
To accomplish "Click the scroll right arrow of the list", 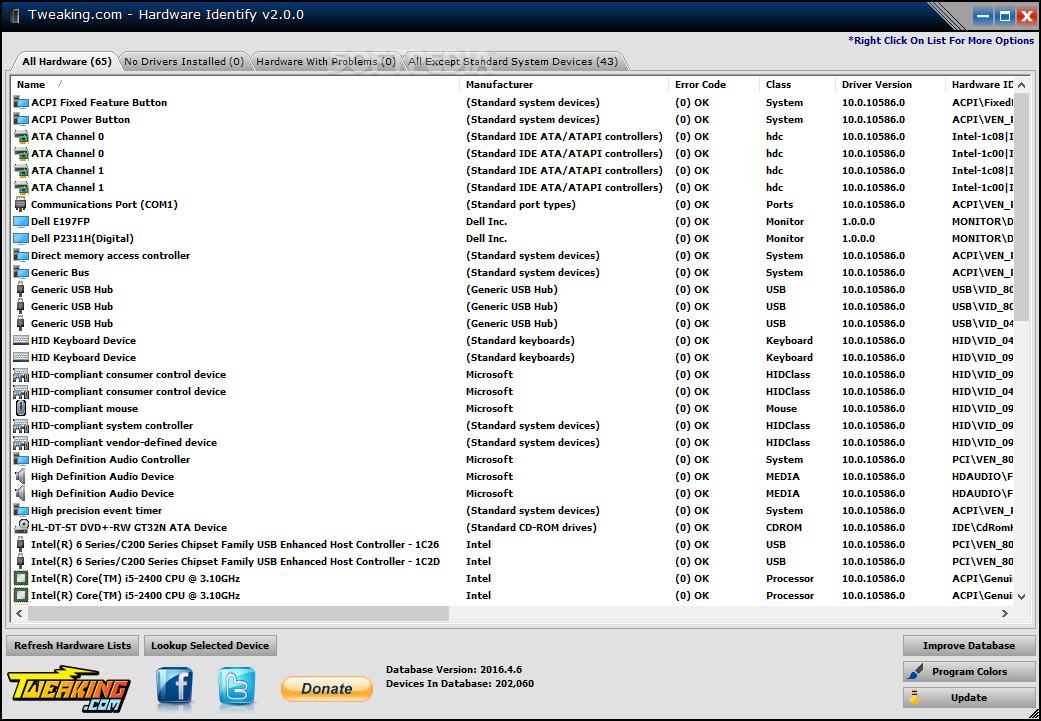I will pos(1004,613).
